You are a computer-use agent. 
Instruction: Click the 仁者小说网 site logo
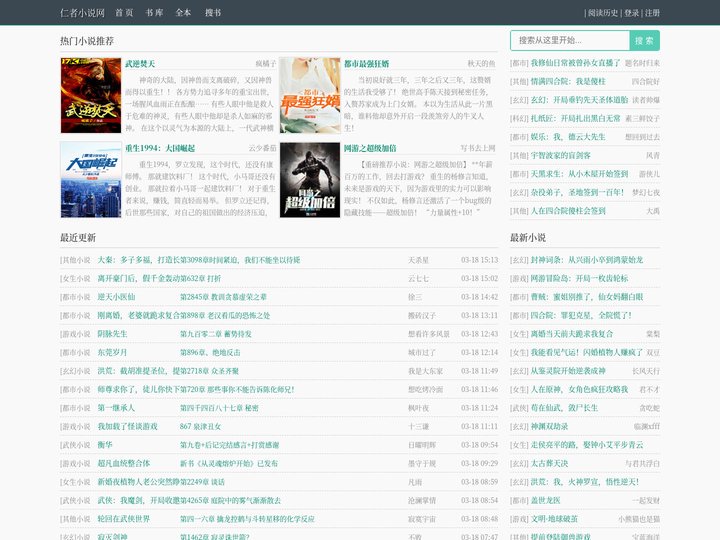click(x=83, y=13)
